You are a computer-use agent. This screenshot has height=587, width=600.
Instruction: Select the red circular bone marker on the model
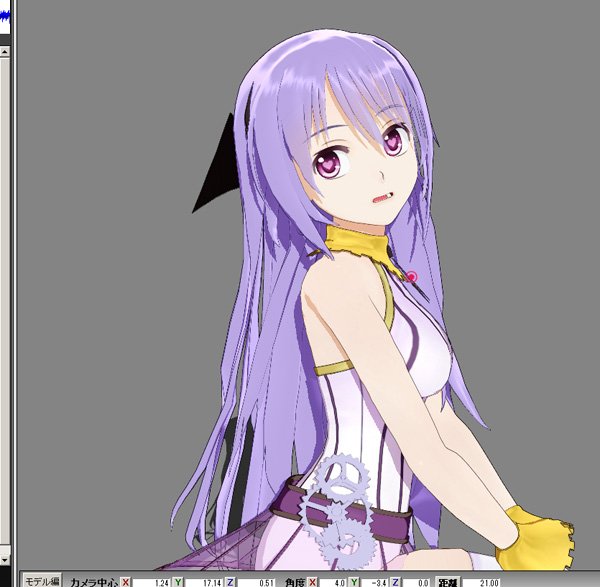pyautogui.click(x=412, y=276)
